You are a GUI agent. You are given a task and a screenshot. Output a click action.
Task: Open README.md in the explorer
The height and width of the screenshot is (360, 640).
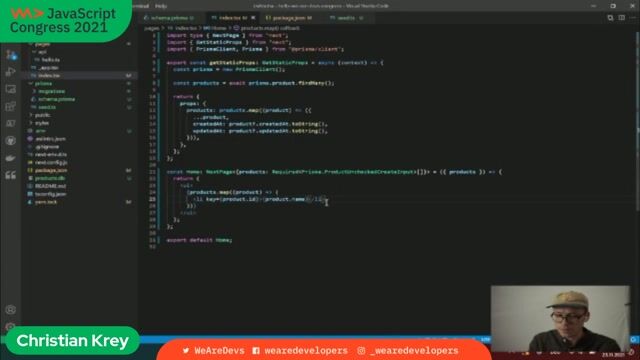point(50,186)
